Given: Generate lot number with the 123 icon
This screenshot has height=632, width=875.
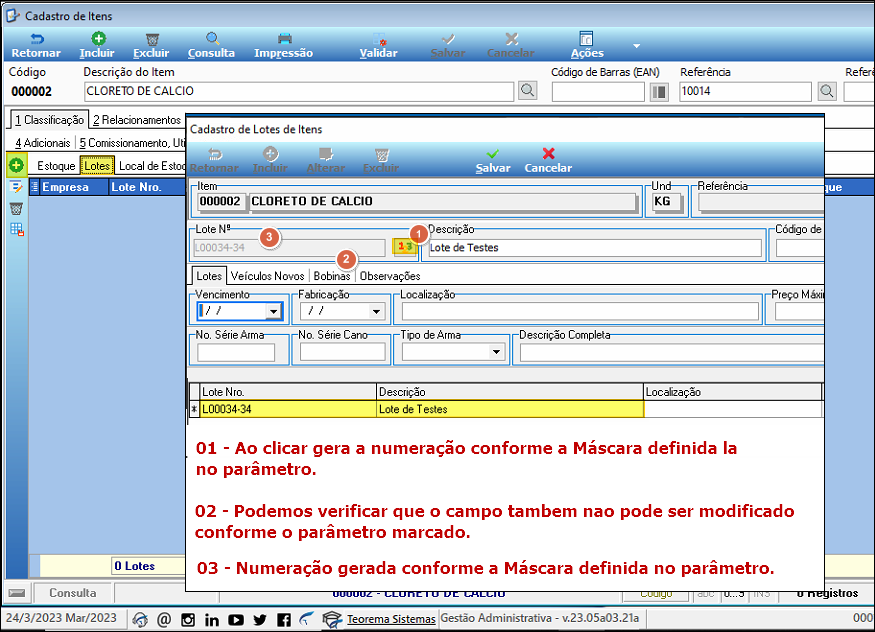Looking at the screenshot, I should point(405,247).
